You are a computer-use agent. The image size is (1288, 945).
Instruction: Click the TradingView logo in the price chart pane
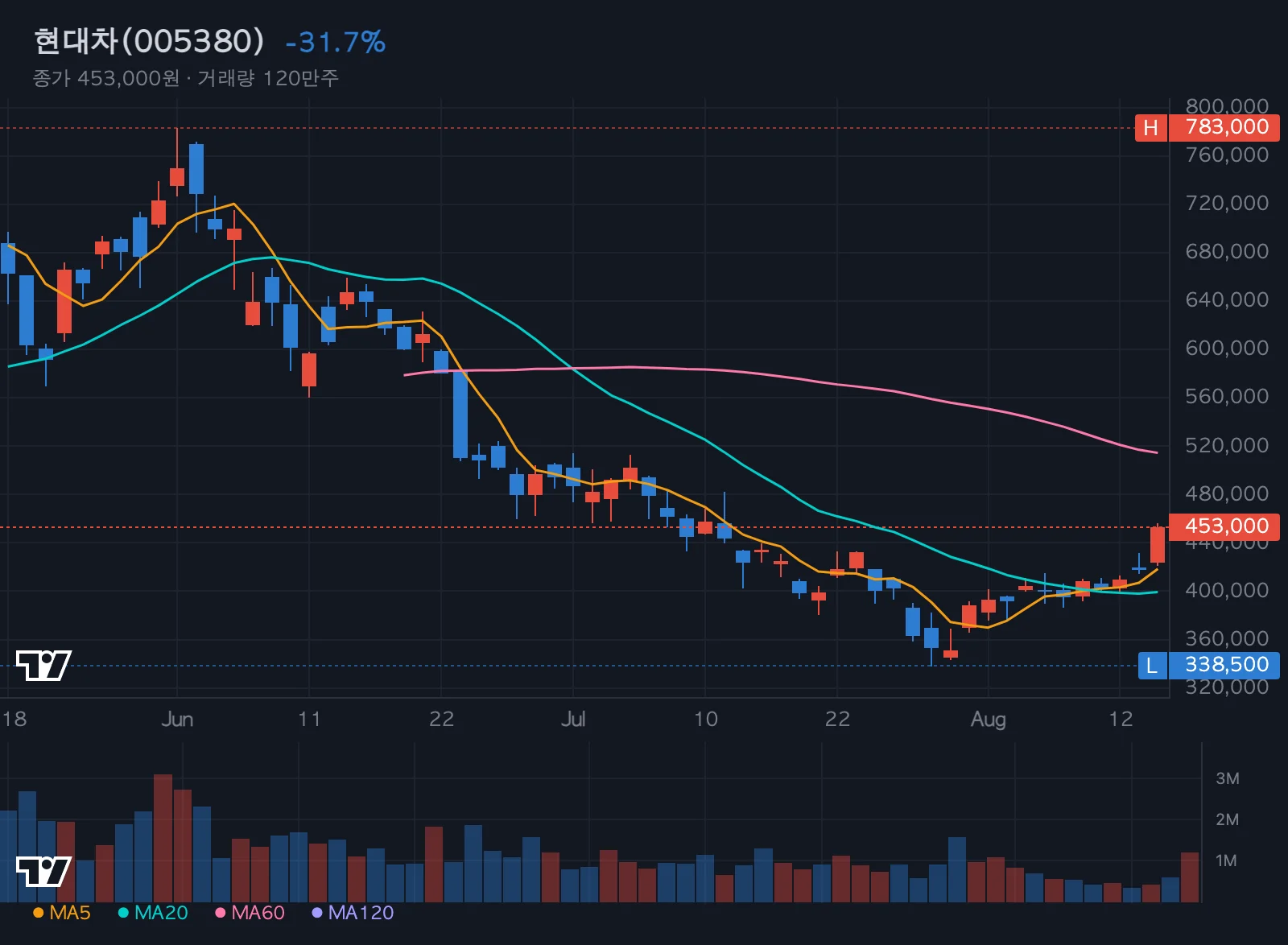43,665
